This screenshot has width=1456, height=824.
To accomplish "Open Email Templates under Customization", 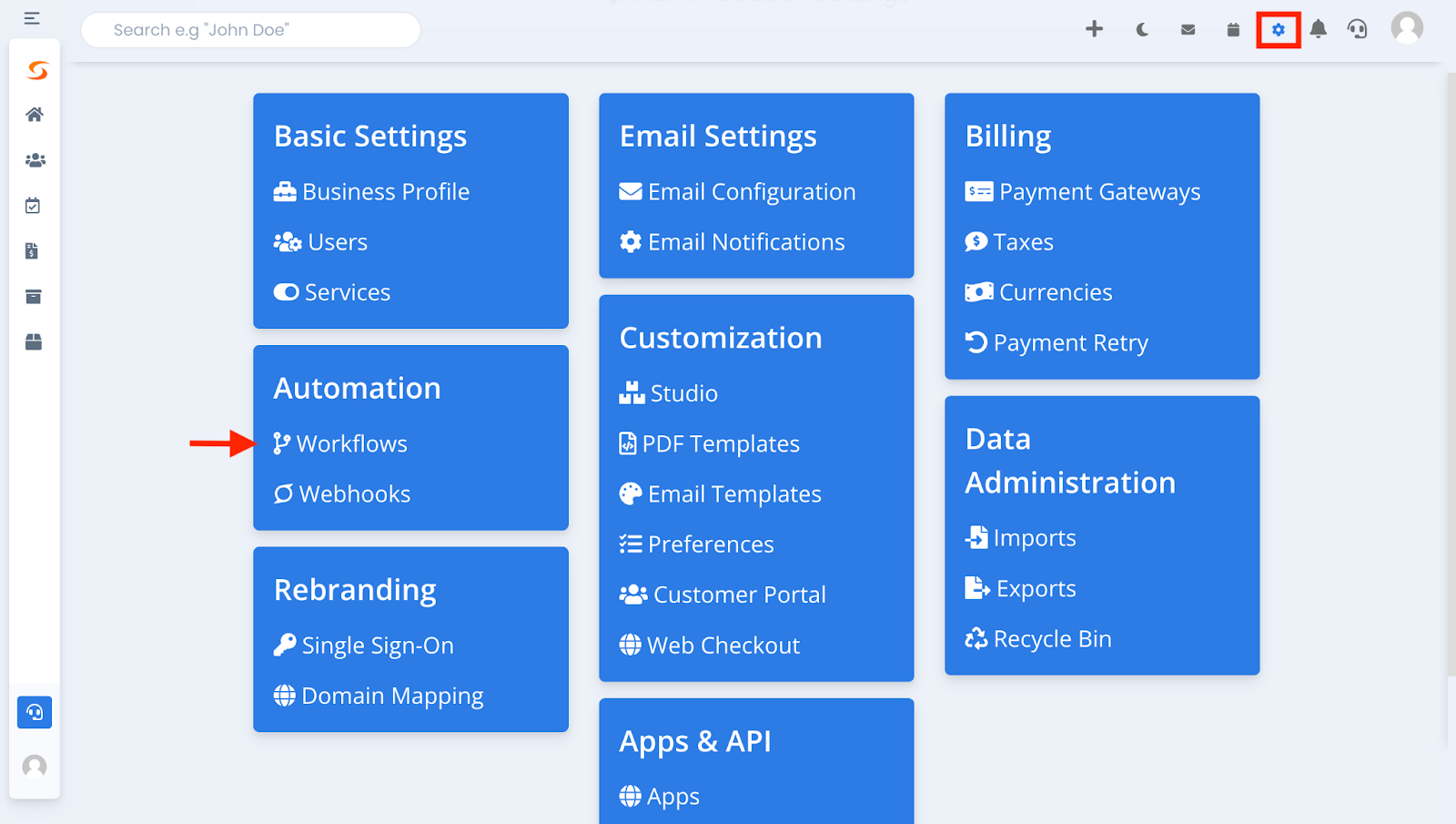I will click(733, 493).
